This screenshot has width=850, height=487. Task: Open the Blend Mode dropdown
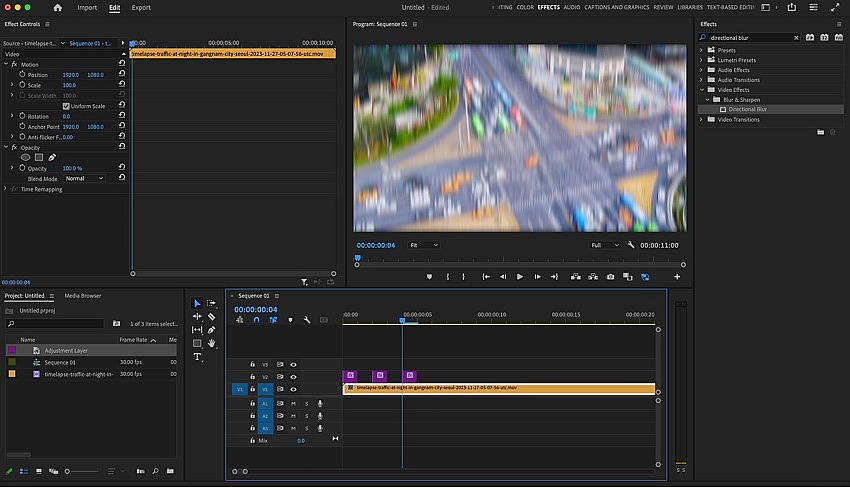coord(84,178)
